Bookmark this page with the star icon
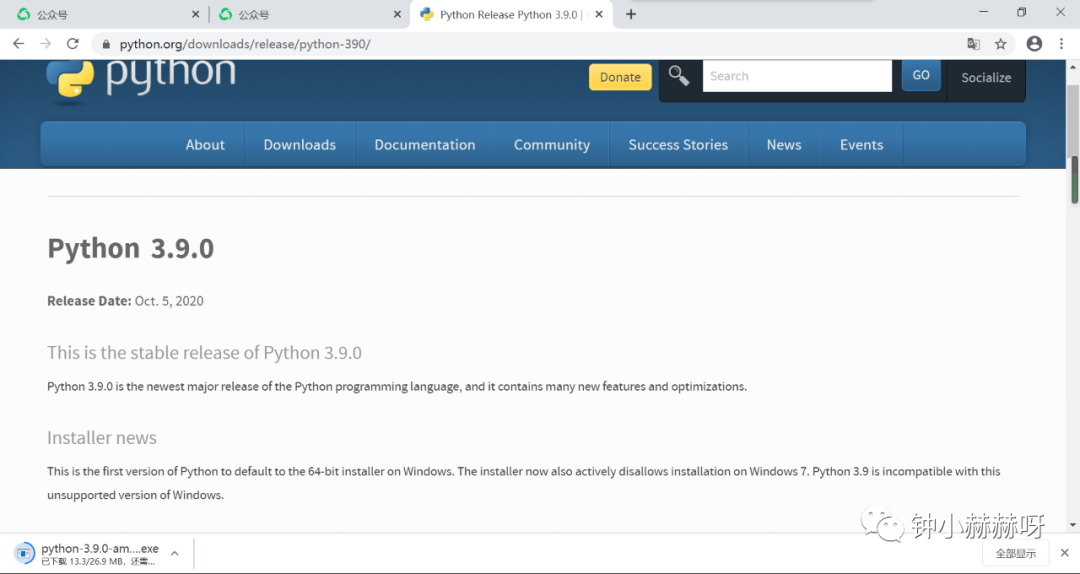Image resolution: width=1080 pixels, height=574 pixels. (1000, 44)
